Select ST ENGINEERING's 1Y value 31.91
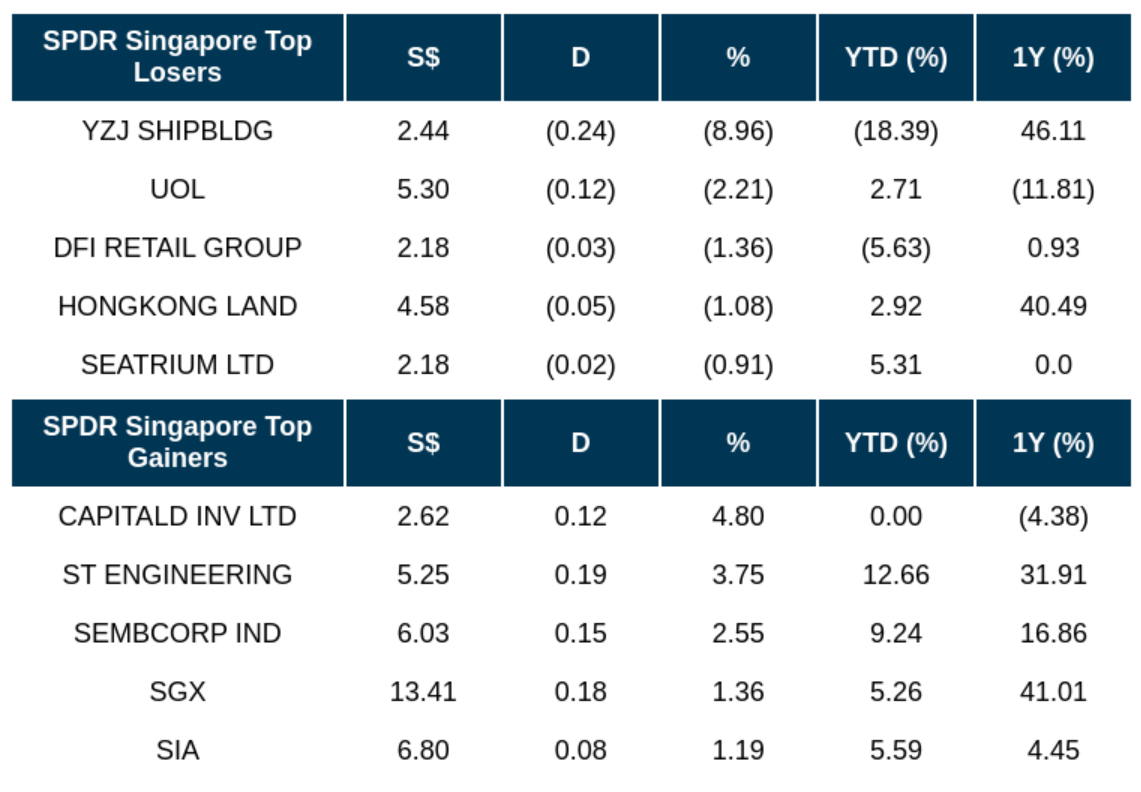This screenshot has width=1141, height=792. (1053, 575)
